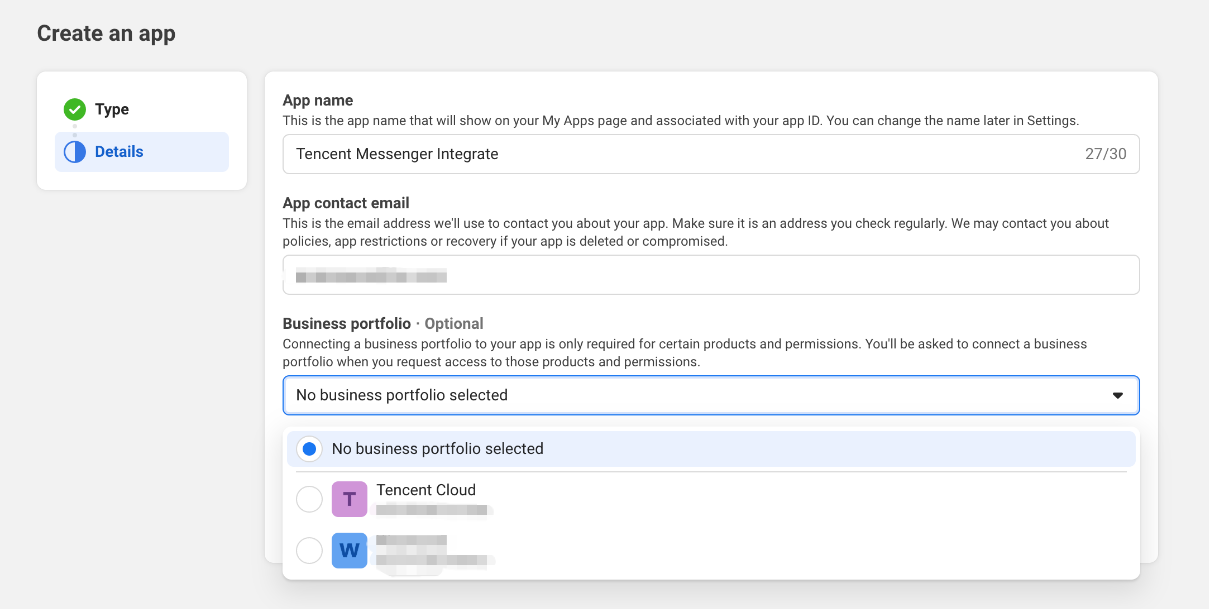
Task: Click the 'App contact email' field label
Action: (x=346, y=203)
